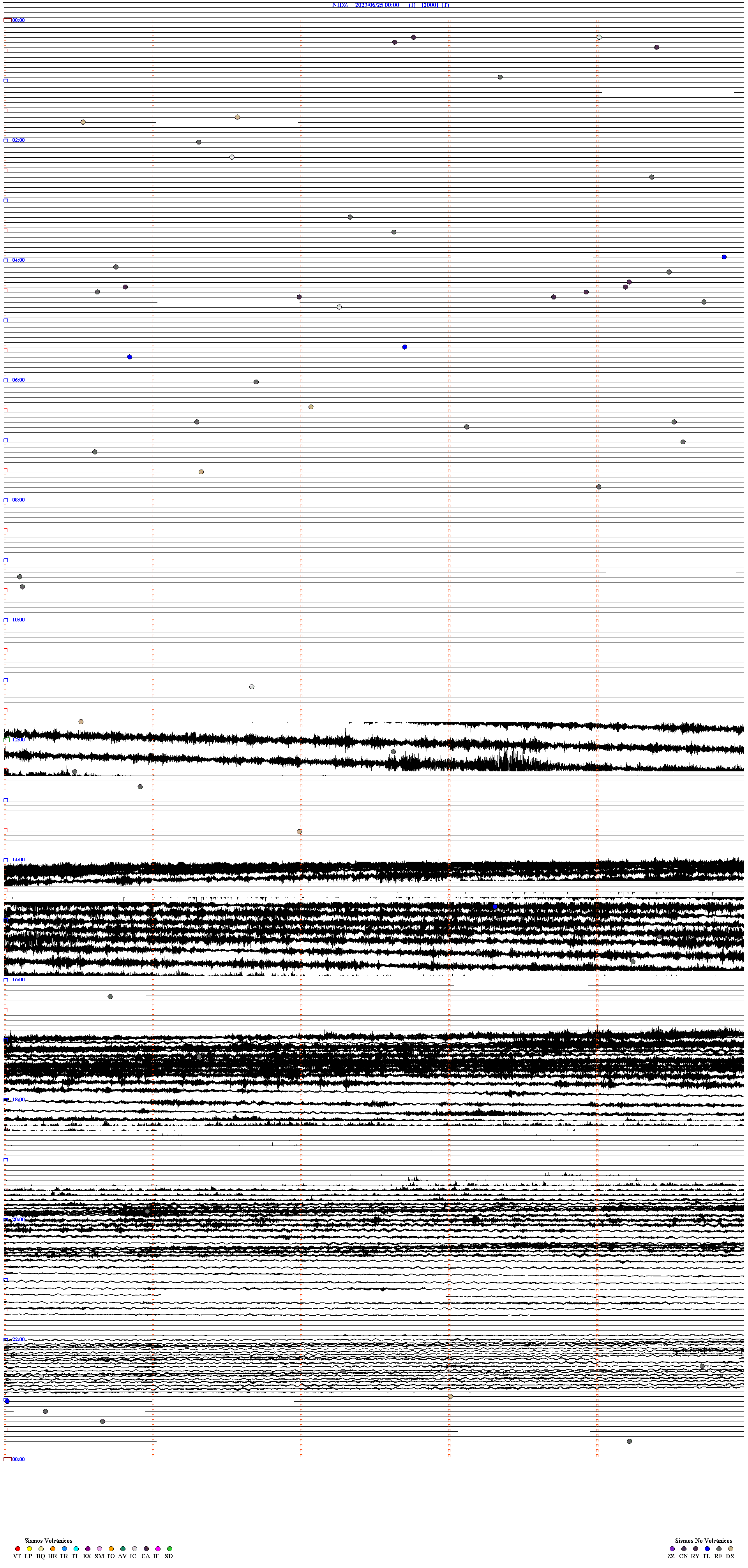Click the 'Sismos No Volcánicos' legend heading

[704, 1541]
